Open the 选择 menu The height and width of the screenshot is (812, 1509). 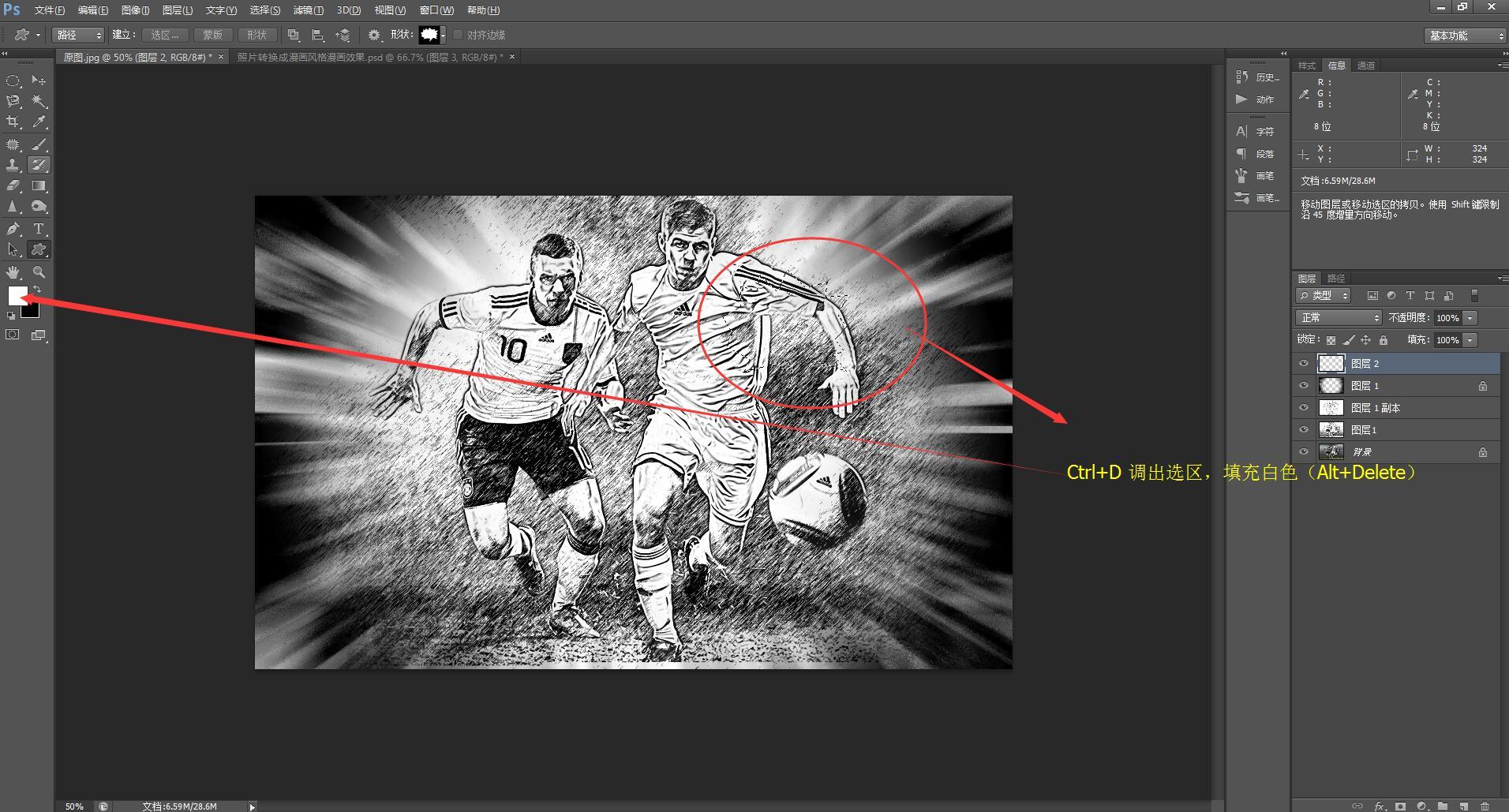tap(264, 10)
